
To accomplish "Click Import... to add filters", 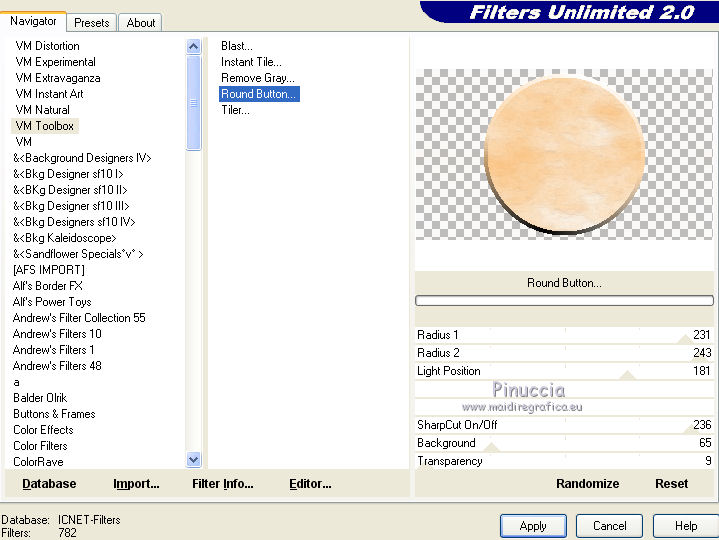I will pyautogui.click(x=136, y=484).
